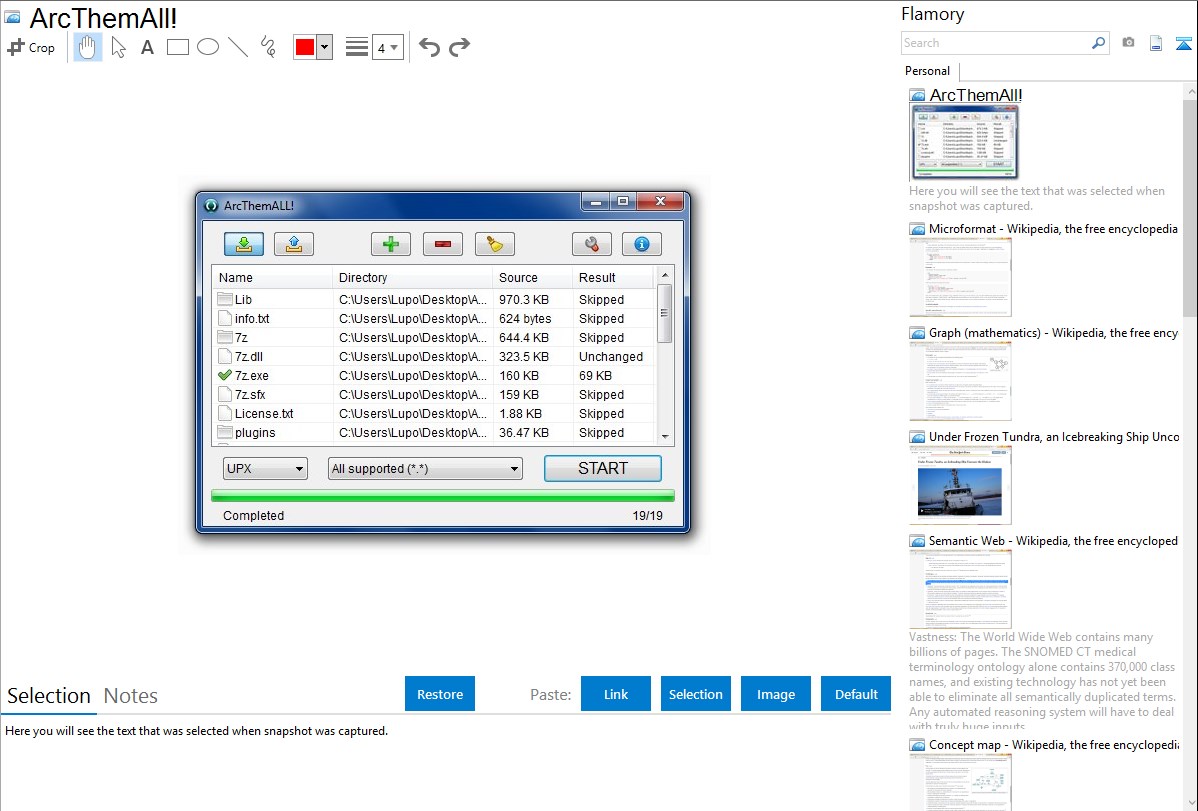Click the page document icon in Flamory
This screenshot has width=1198, height=811.
coord(1156,43)
